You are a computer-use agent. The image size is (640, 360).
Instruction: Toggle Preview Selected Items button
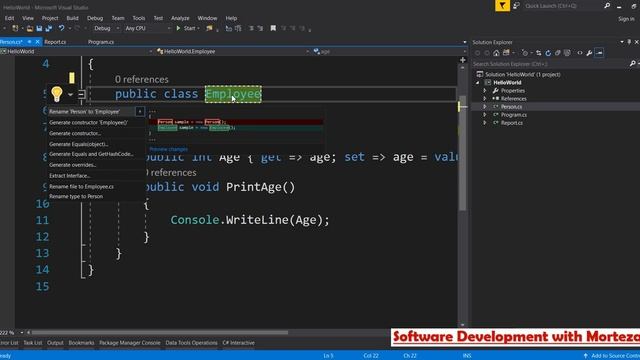click(599, 53)
